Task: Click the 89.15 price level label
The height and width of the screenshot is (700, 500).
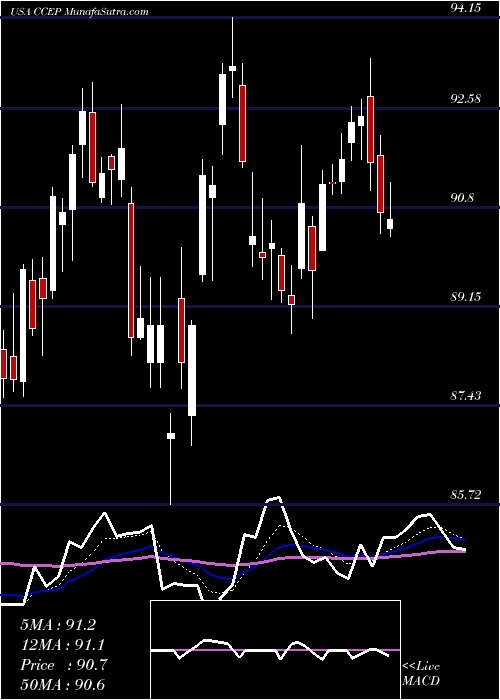Action: [x=466, y=296]
